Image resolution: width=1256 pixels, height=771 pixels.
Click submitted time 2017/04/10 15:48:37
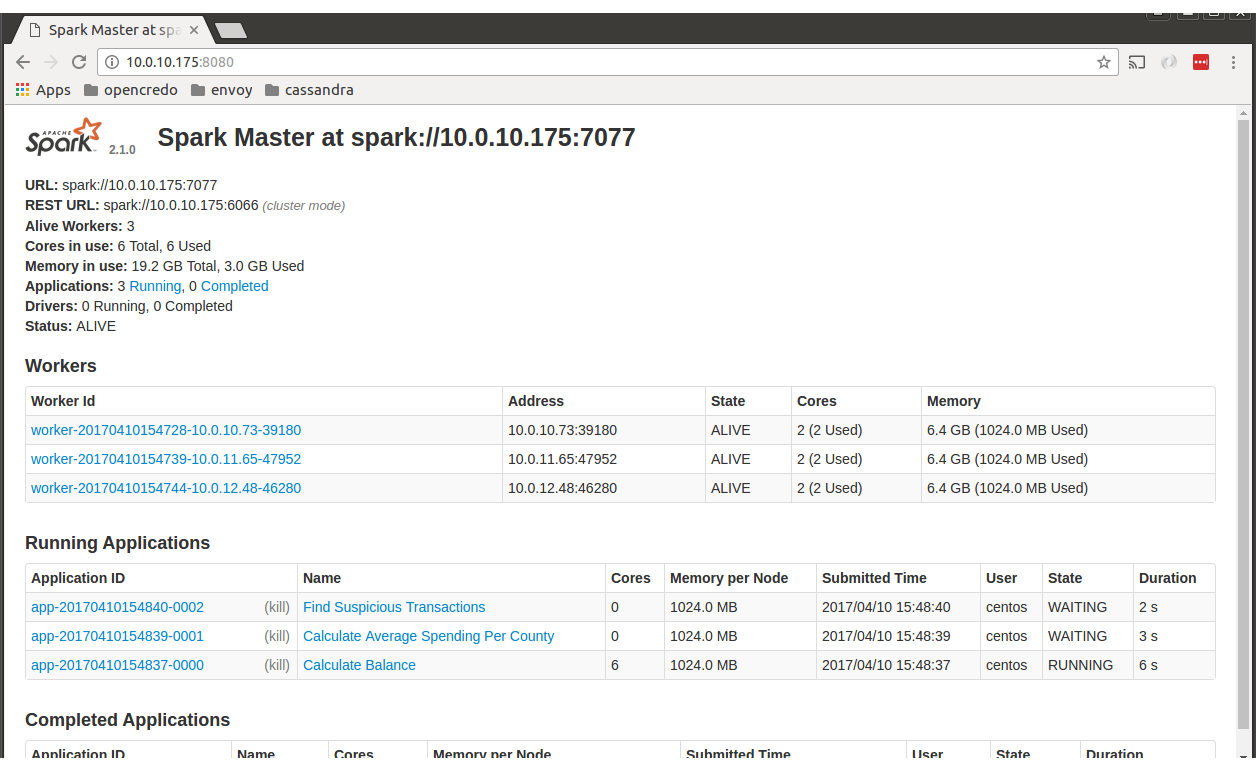pos(886,665)
